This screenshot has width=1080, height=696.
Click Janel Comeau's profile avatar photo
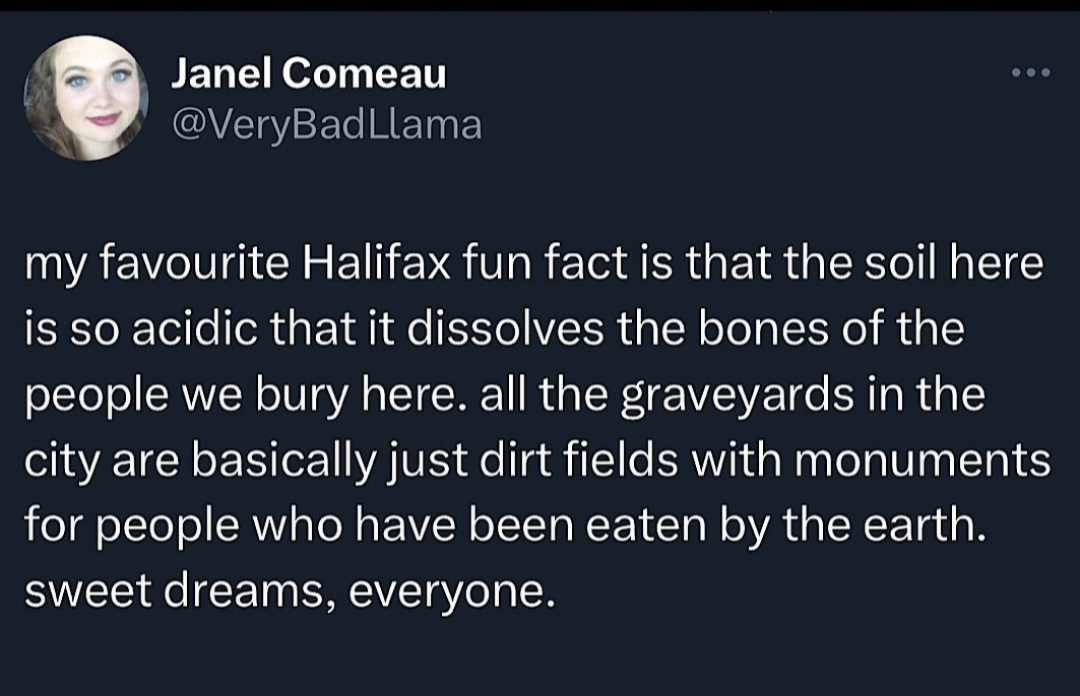pyautogui.click(x=86, y=98)
